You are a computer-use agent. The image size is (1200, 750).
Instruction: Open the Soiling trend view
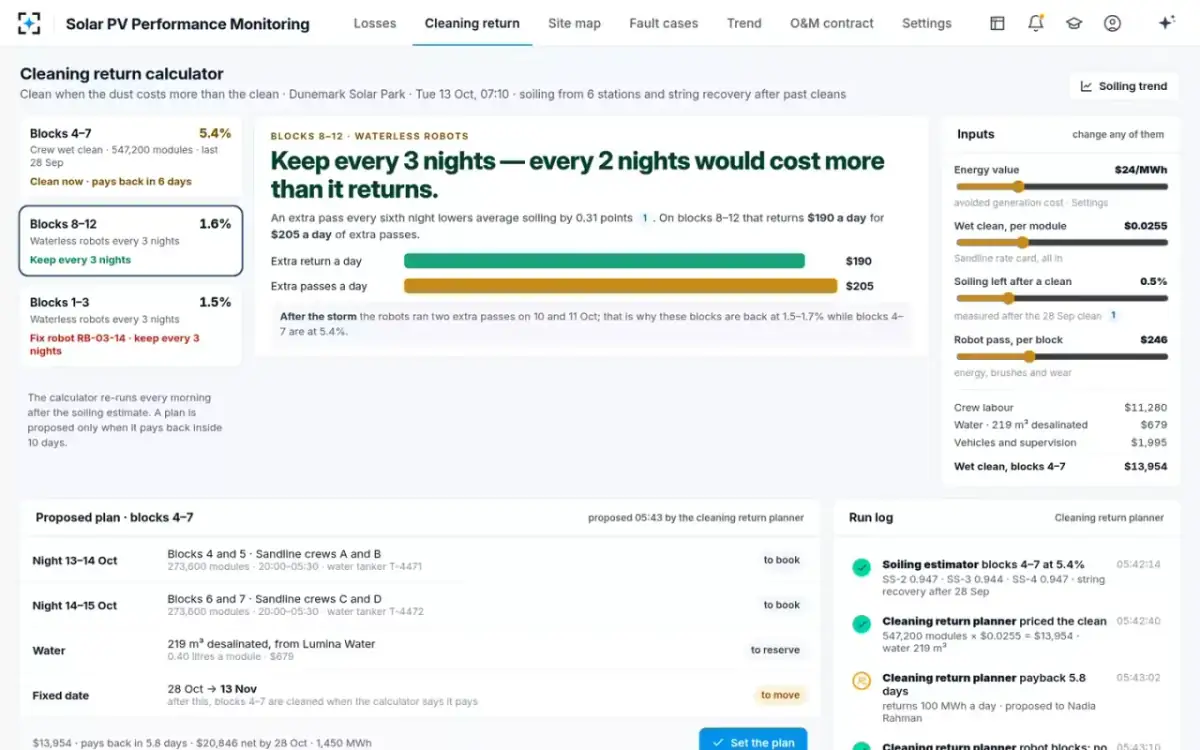[x=1123, y=86]
